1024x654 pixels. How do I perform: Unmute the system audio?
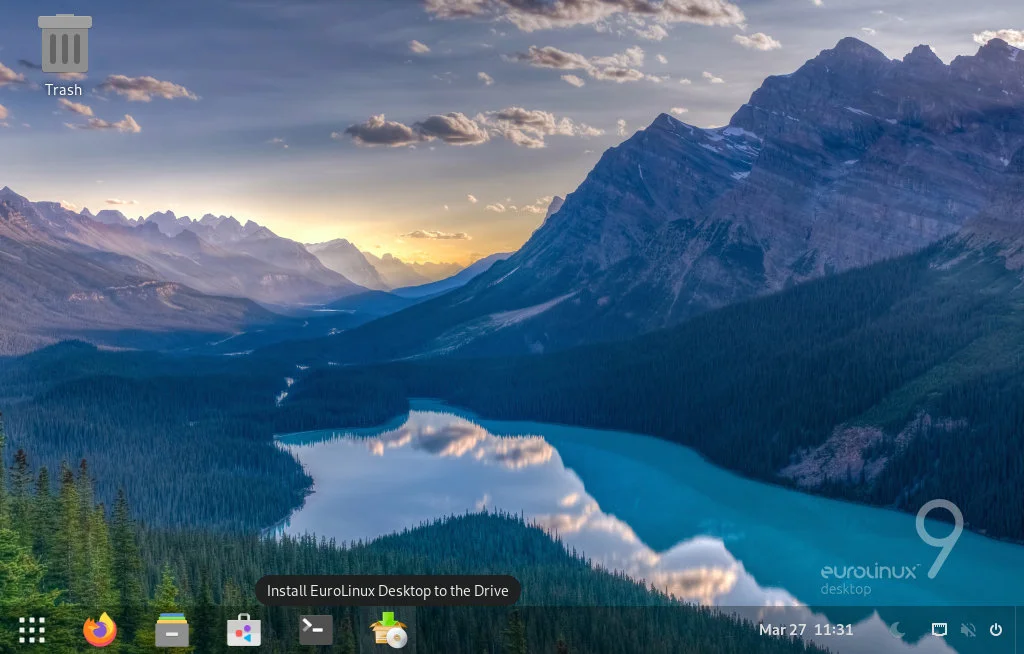967,630
